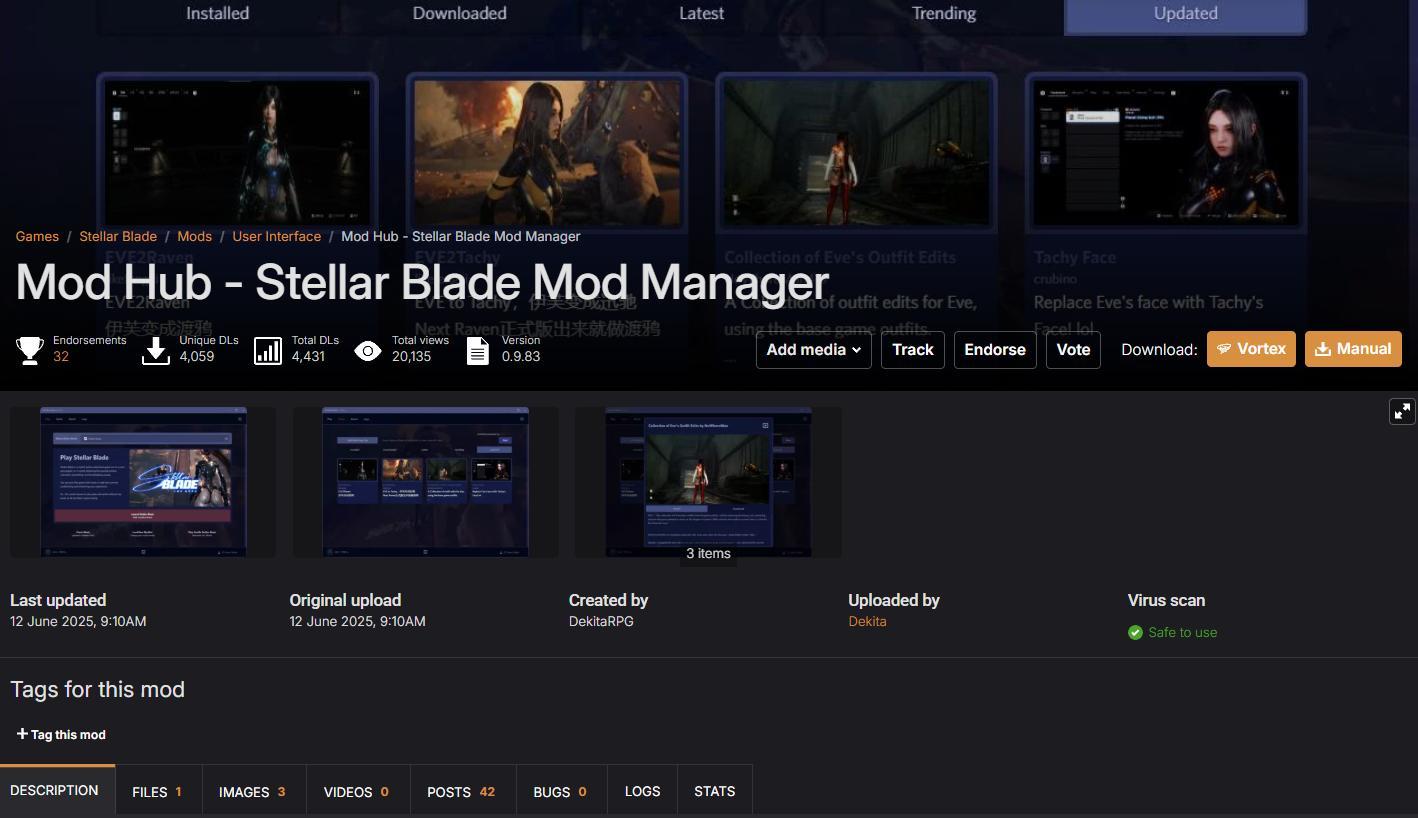The height and width of the screenshot is (818, 1418).
Task: Click the Endorsements trophy icon
Action: (29, 349)
